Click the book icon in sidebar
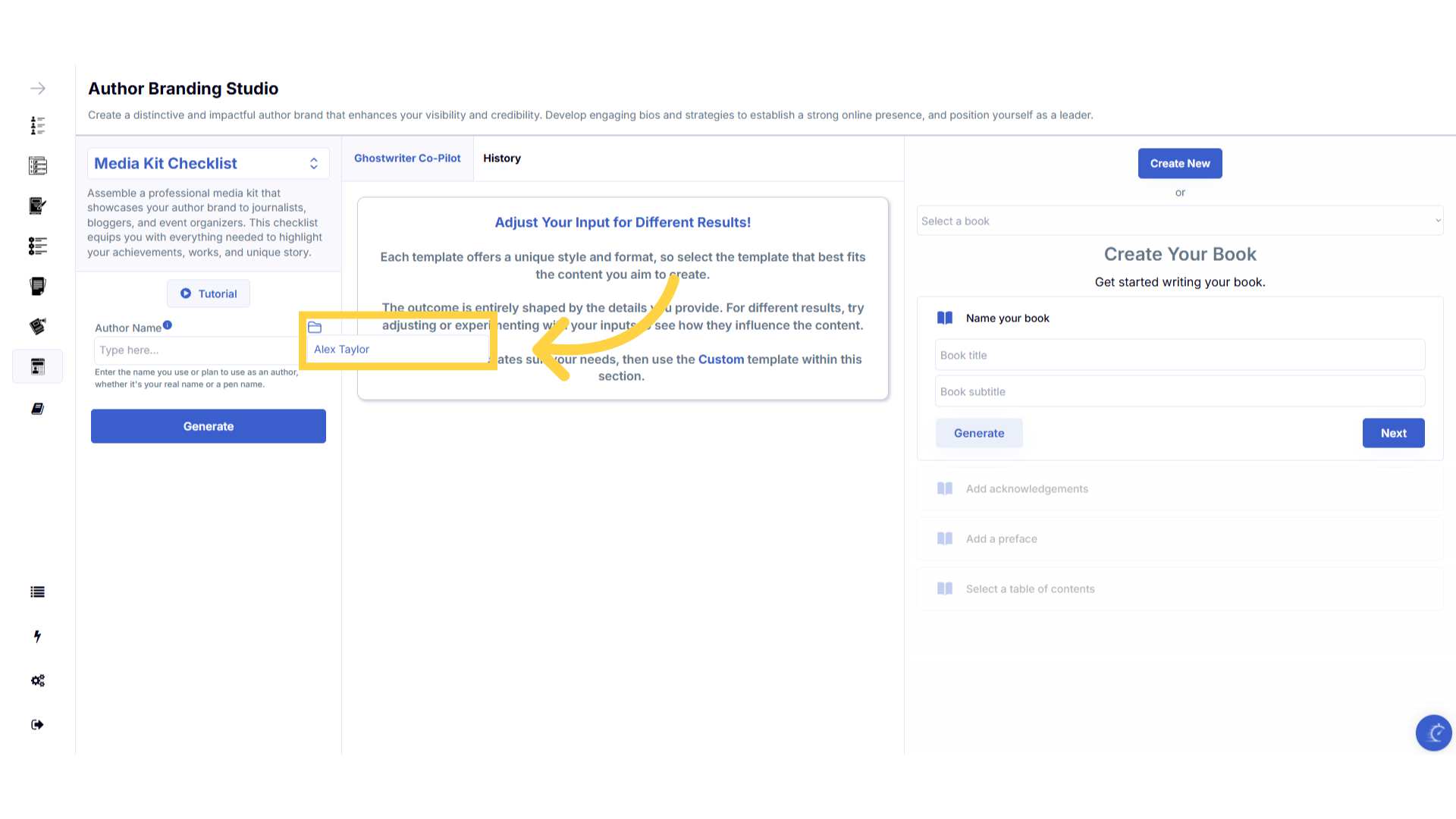 pyautogui.click(x=37, y=409)
